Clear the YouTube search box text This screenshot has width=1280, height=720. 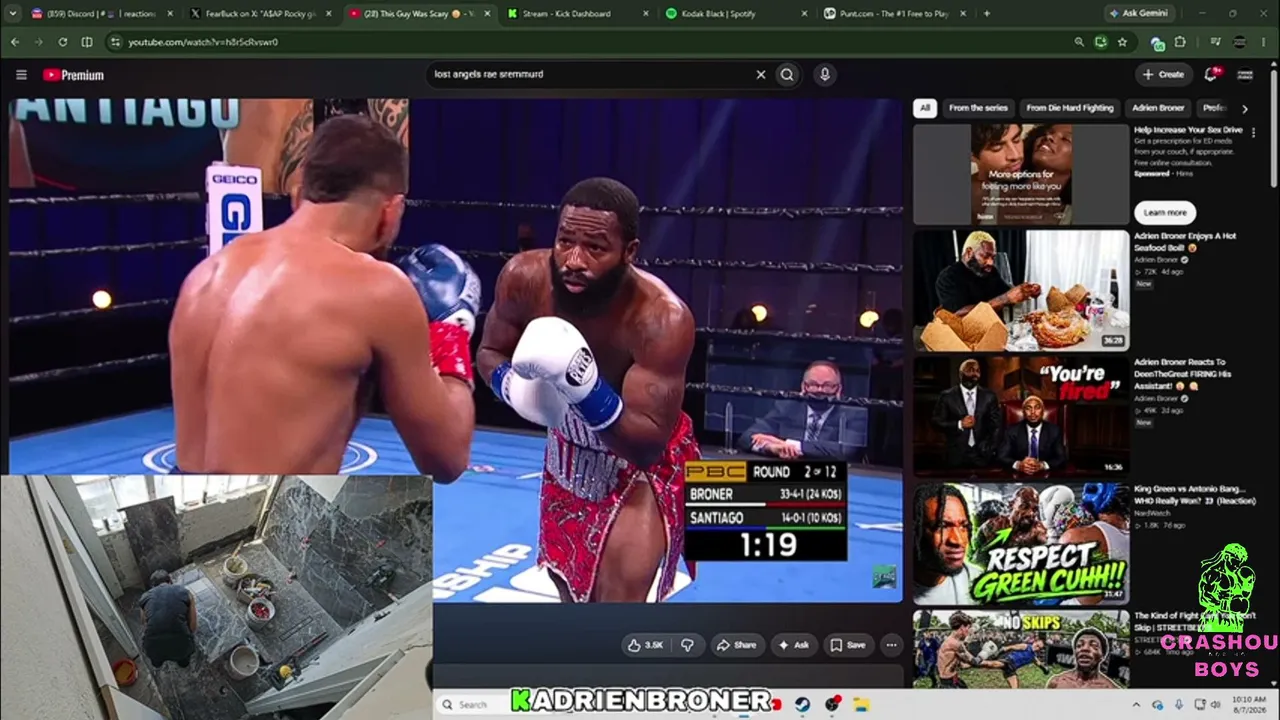coord(760,74)
